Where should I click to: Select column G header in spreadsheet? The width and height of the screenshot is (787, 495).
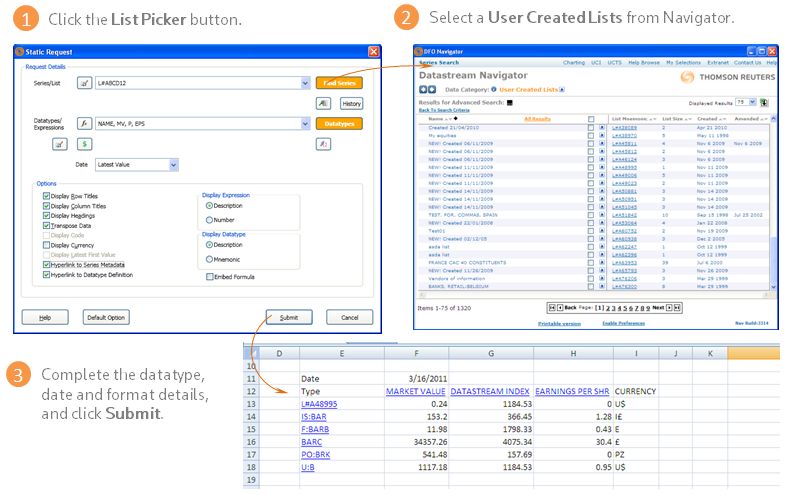tap(491, 353)
